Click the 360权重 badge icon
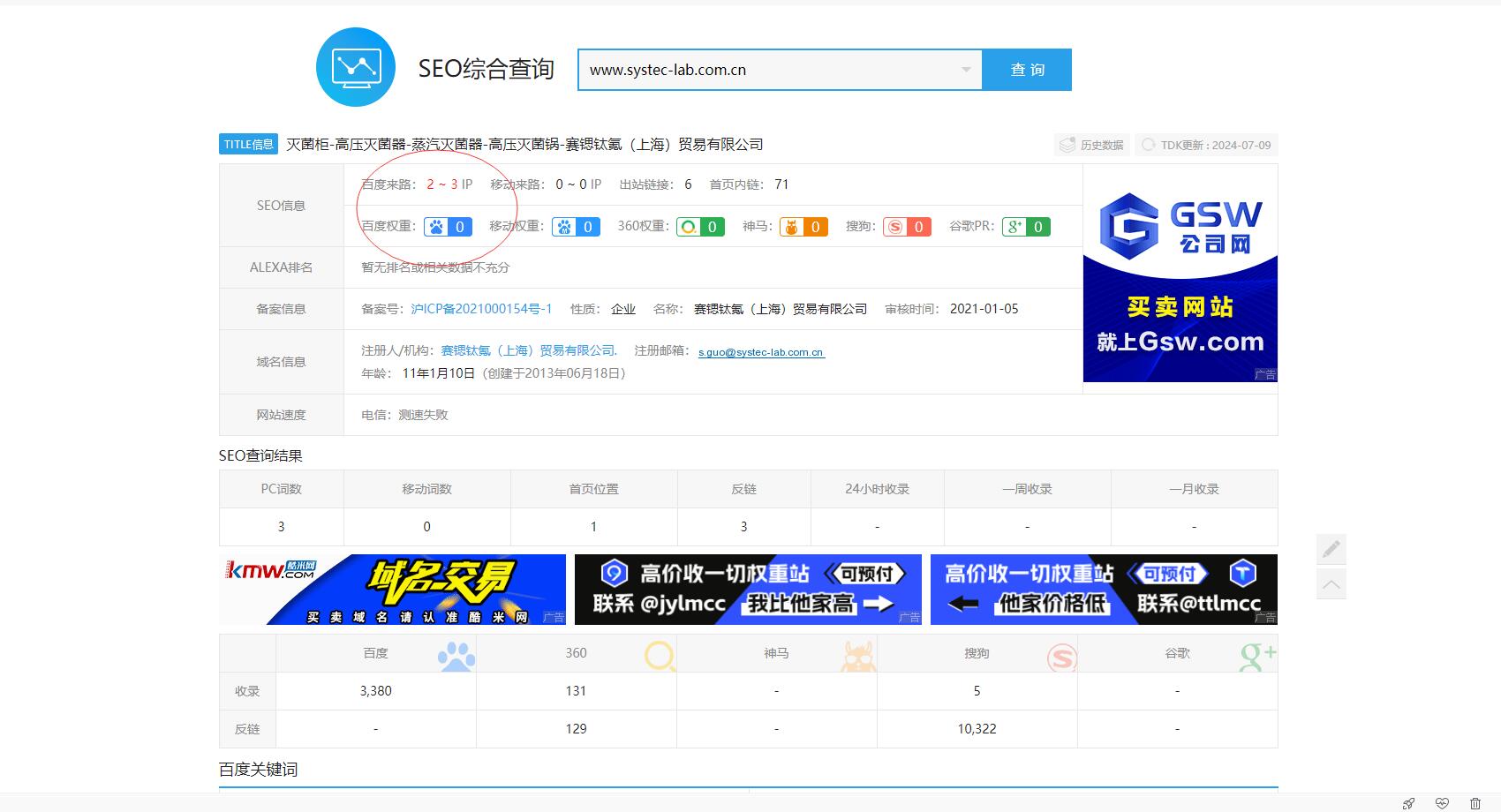Viewport: 1501px width, 812px height. [x=701, y=227]
